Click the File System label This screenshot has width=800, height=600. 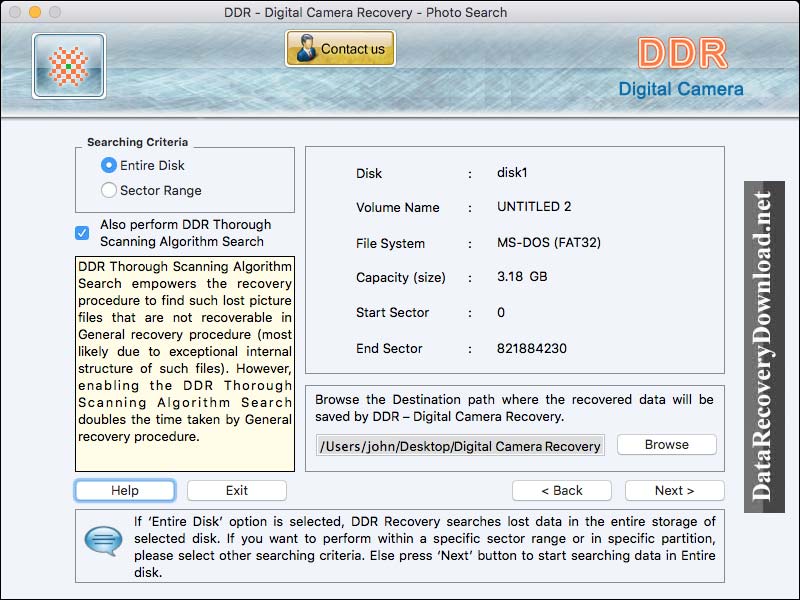pos(390,243)
